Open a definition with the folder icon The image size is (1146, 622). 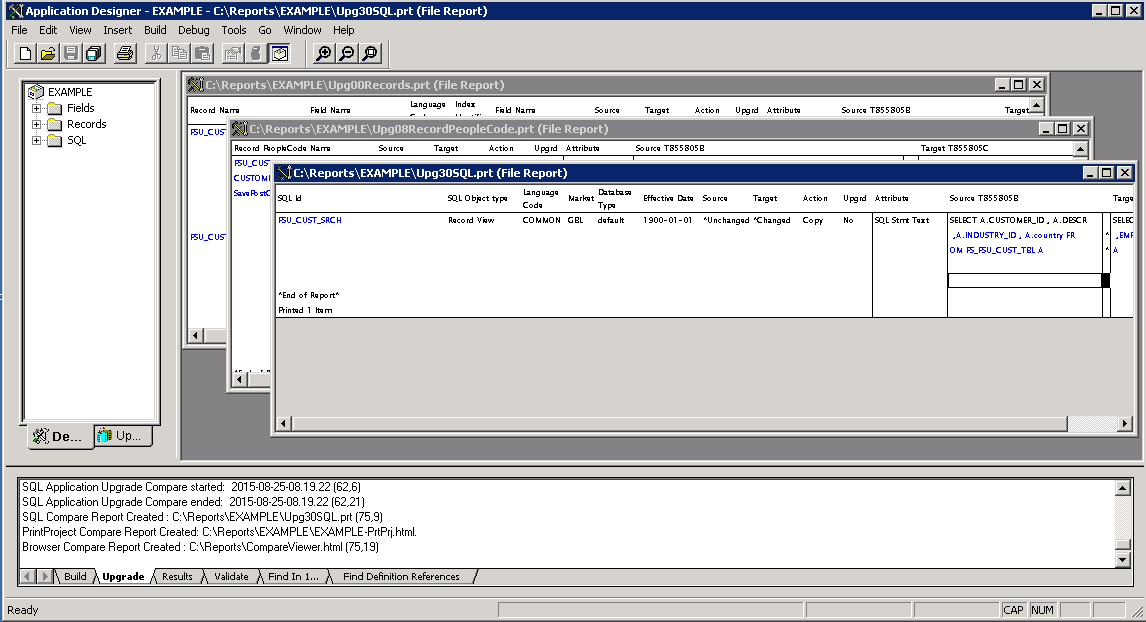(48, 53)
